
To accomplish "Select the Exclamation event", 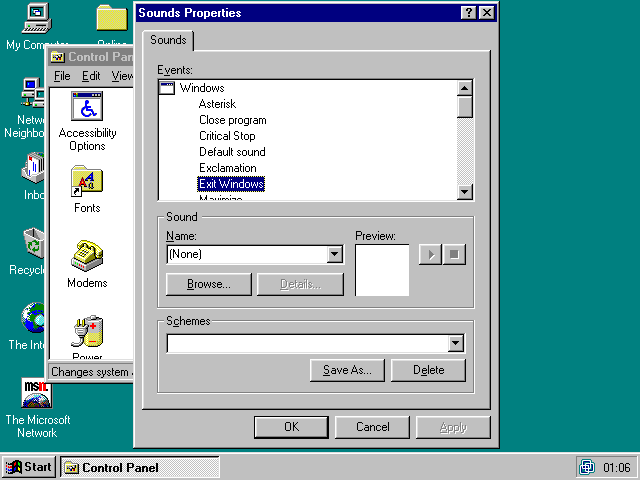I will (x=228, y=168).
